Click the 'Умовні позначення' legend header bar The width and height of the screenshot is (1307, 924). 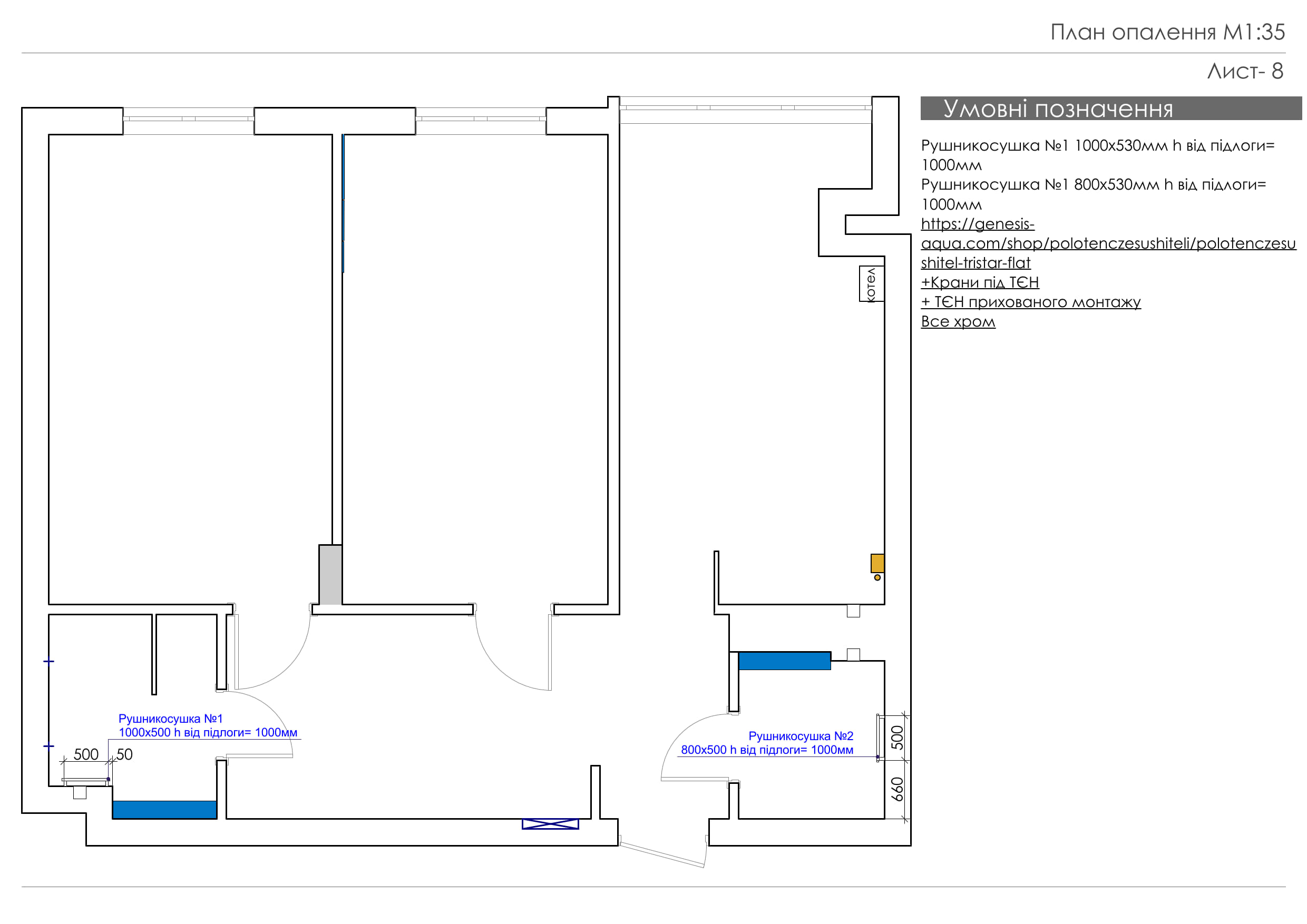(x=1110, y=109)
